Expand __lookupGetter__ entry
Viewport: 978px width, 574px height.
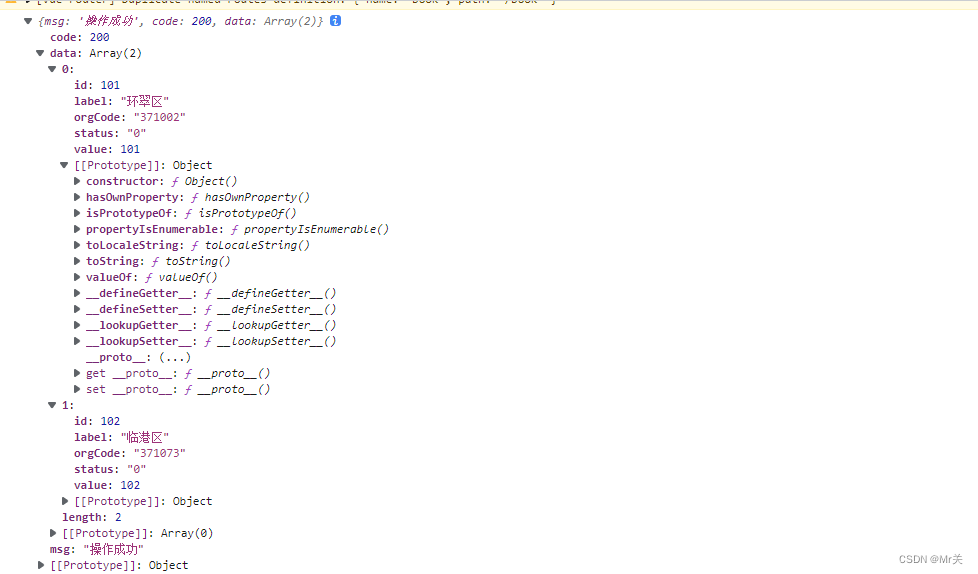click(x=77, y=325)
